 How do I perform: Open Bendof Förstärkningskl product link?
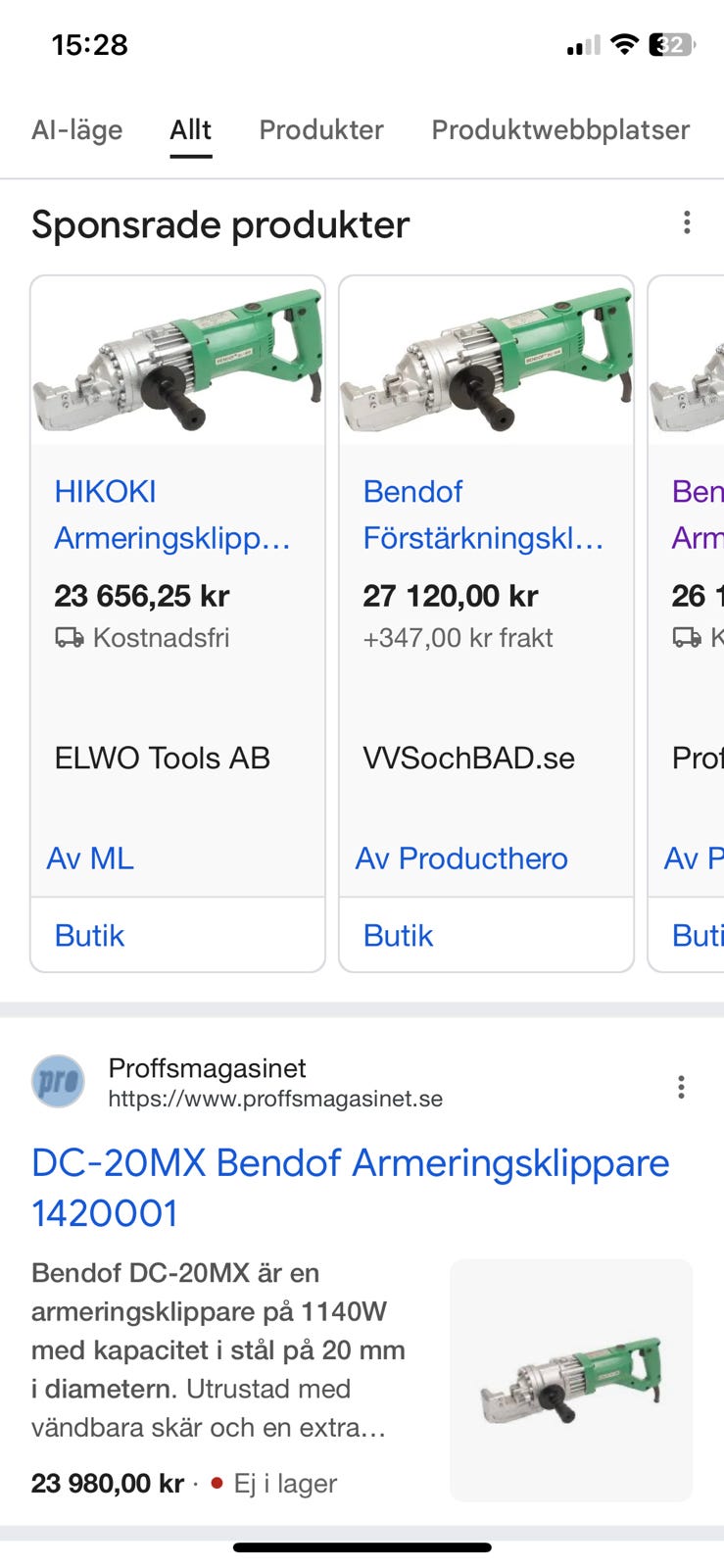coord(482,514)
